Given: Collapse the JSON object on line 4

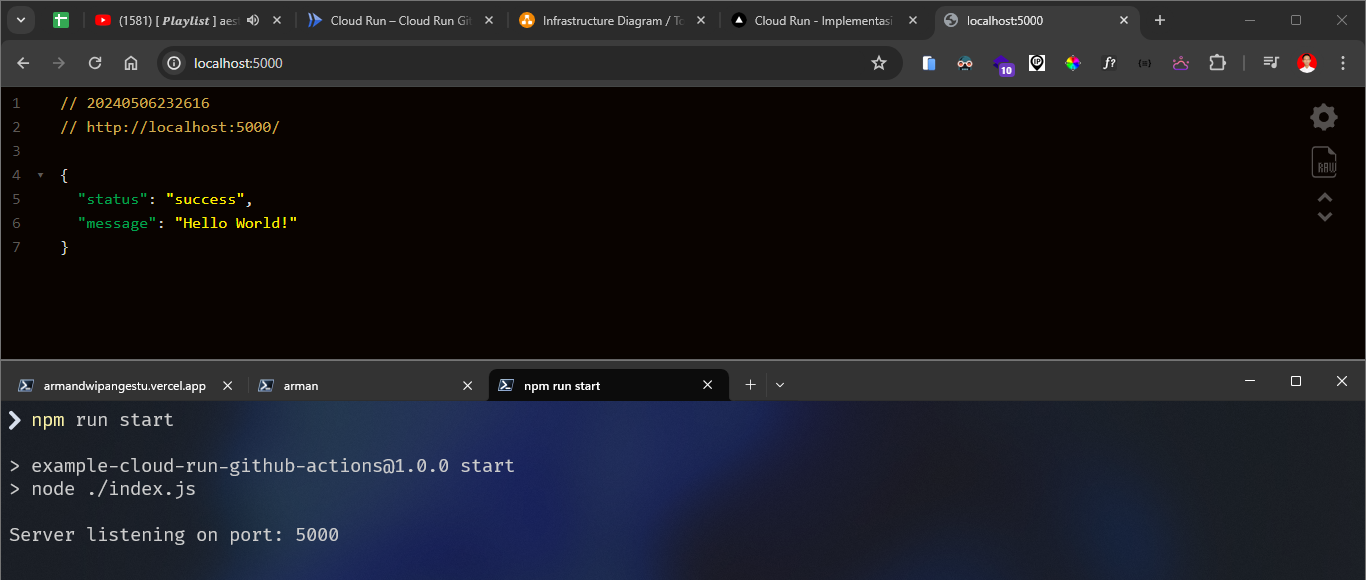Looking at the screenshot, I should [x=39, y=174].
